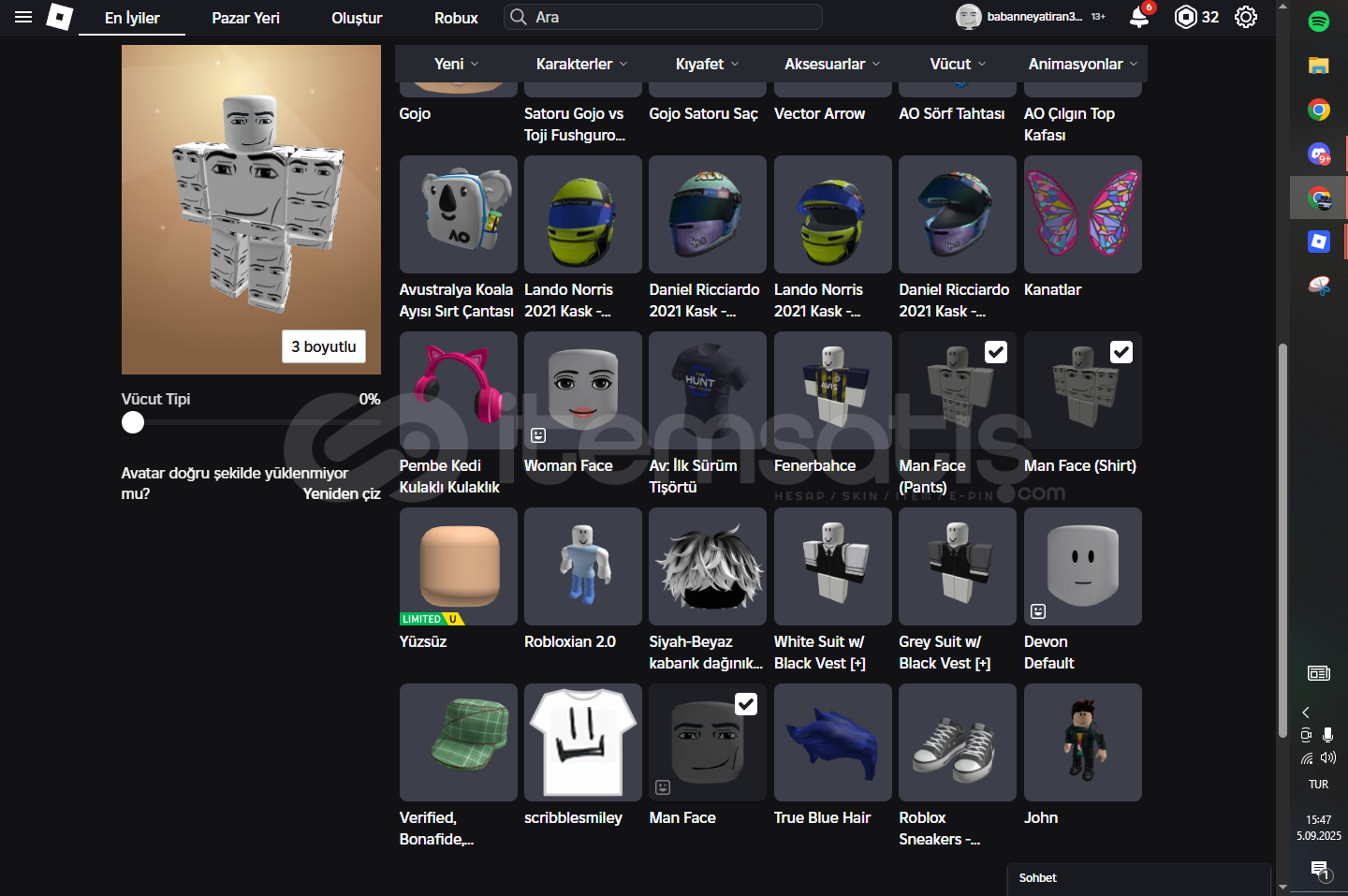Select the limited Yüzsüz head item
This screenshot has width=1348, height=896.
[459, 566]
